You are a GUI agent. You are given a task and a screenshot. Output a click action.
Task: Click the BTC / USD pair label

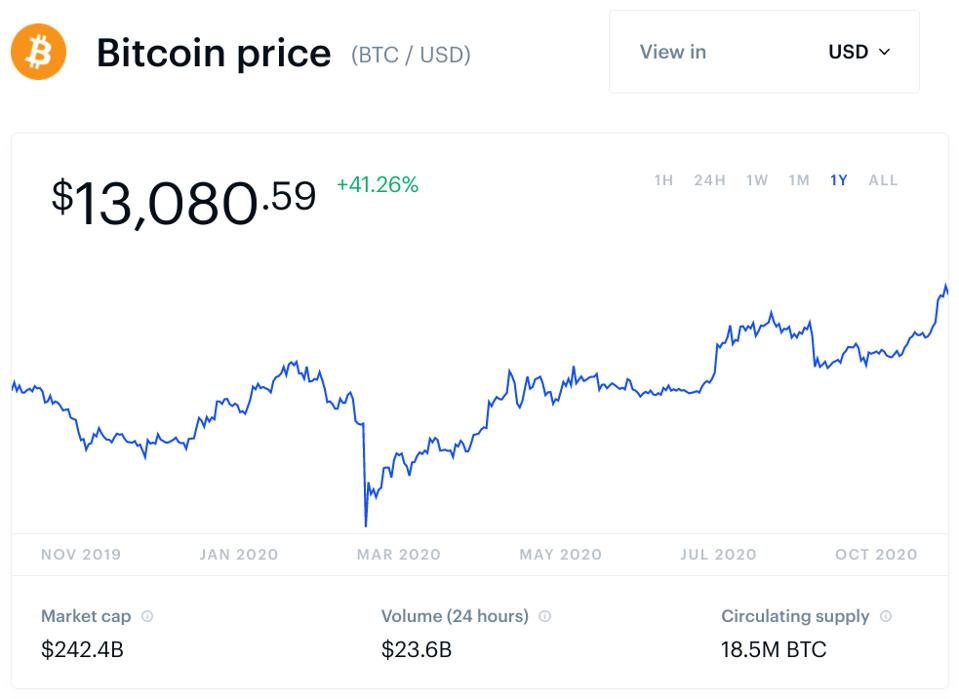click(x=412, y=55)
